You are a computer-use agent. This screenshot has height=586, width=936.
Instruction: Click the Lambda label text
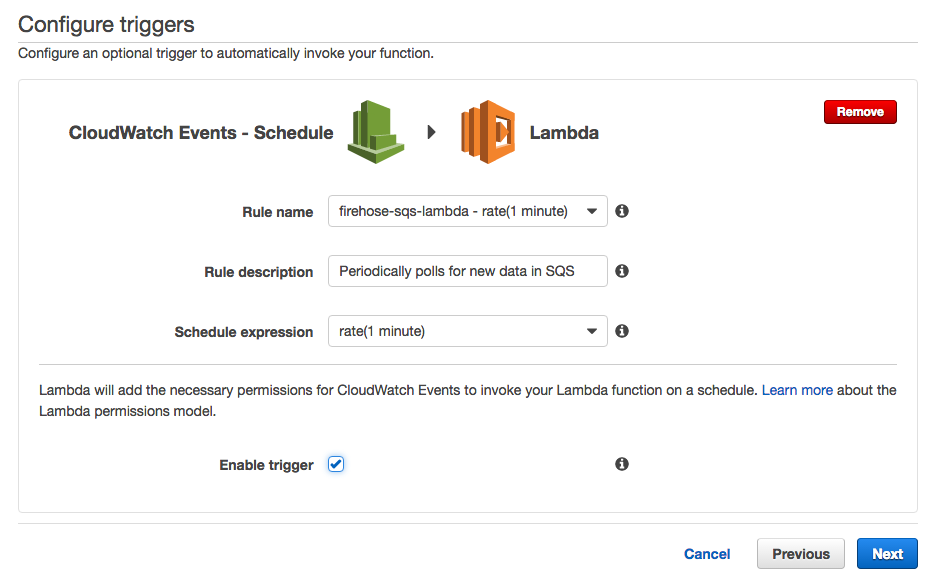tap(564, 133)
